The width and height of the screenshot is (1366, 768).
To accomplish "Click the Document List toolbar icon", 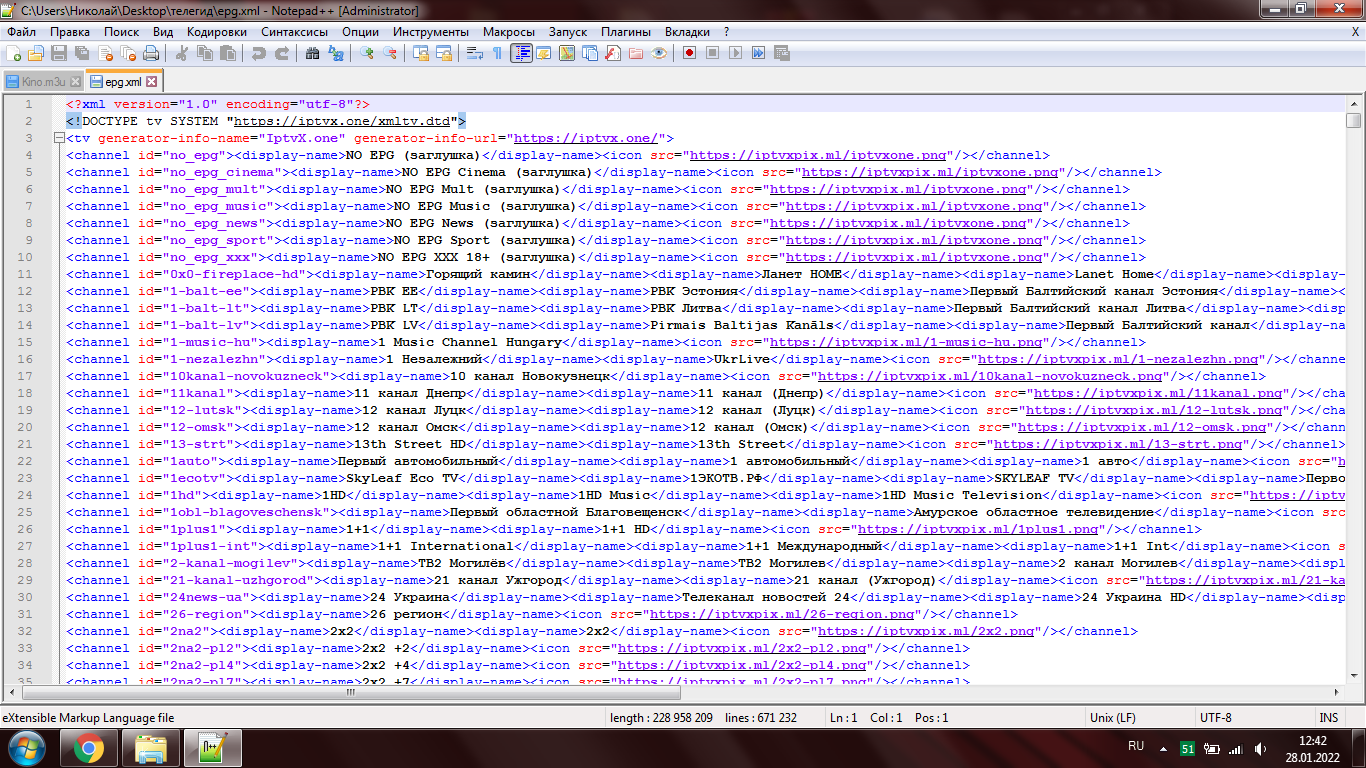I will (x=590, y=53).
